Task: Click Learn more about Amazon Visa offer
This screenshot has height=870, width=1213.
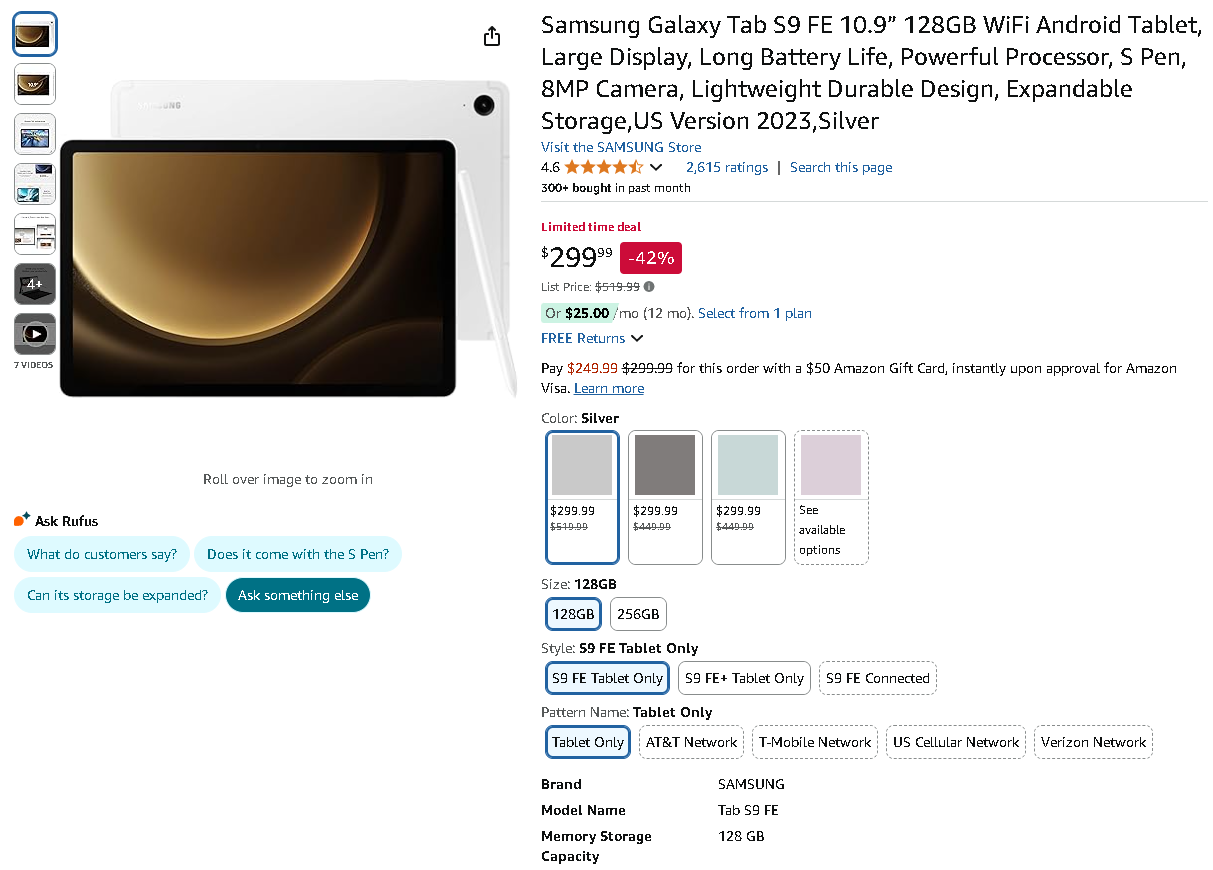Action: tap(608, 388)
